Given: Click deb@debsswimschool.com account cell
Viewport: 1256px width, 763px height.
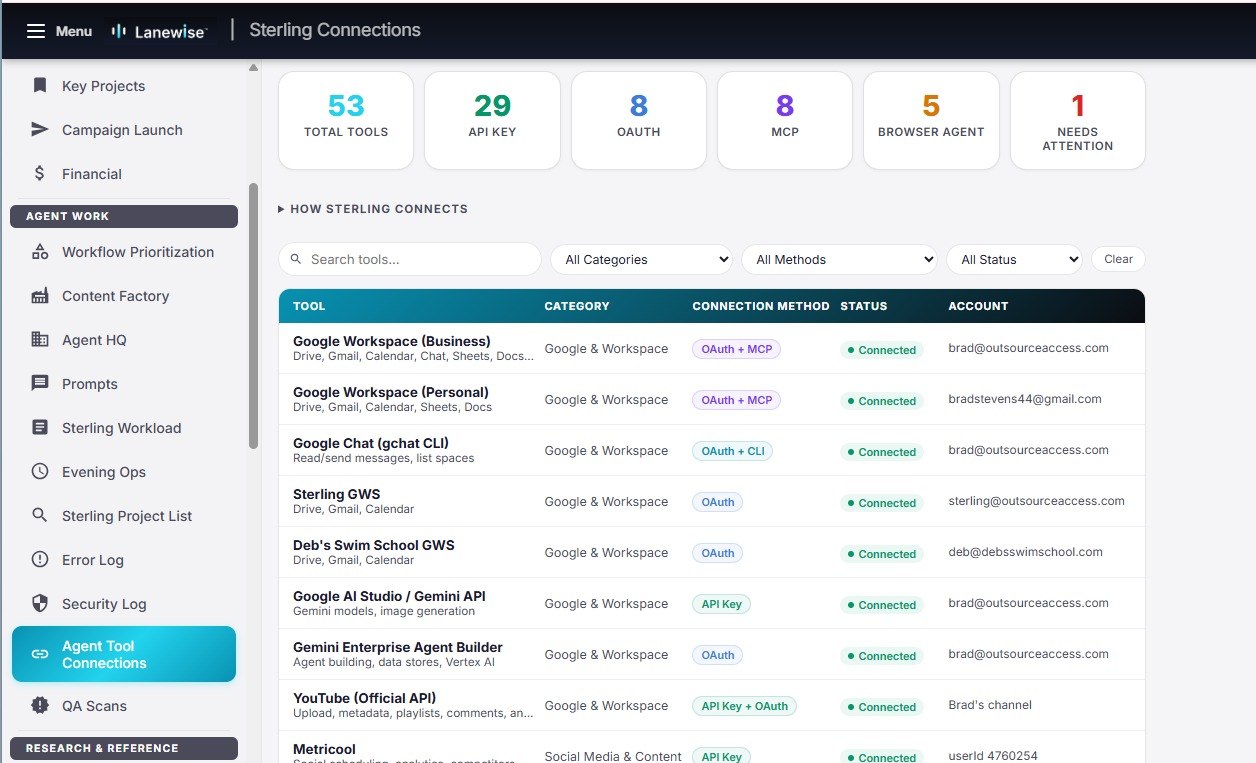Looking at the screenshot, I should pos(1025,552).
